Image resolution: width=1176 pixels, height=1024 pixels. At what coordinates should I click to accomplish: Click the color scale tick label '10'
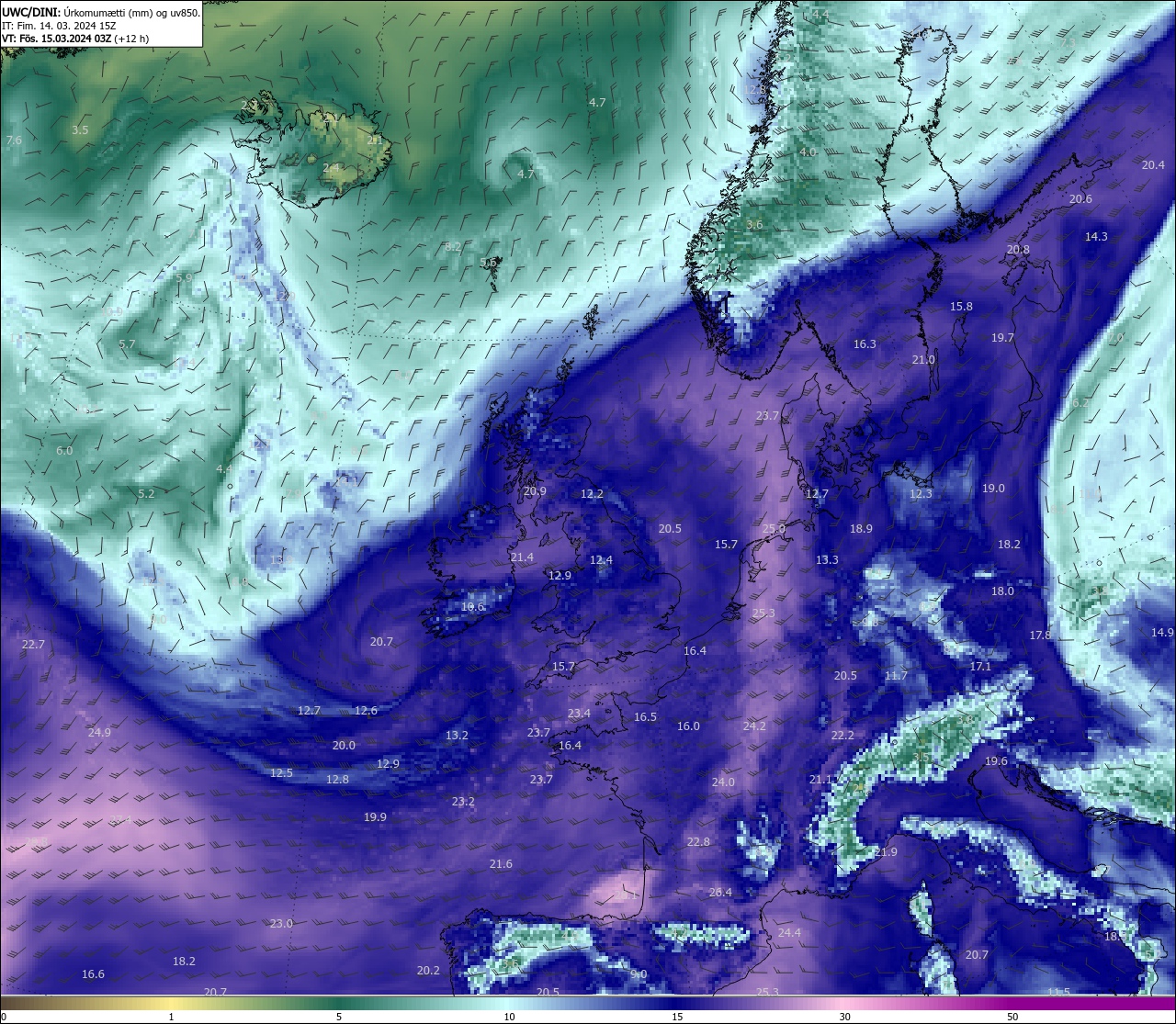coord(508,1017)
